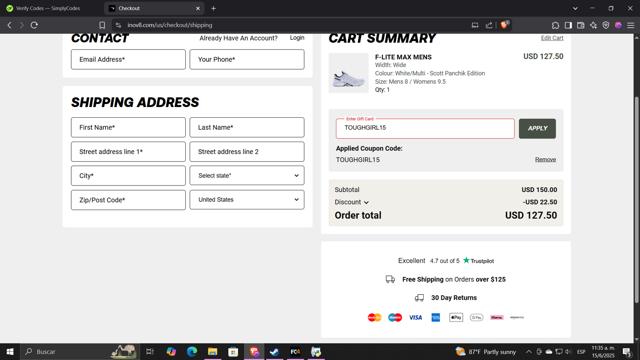Reload the checkout page
640x360 pixels.
coord(34,25)
